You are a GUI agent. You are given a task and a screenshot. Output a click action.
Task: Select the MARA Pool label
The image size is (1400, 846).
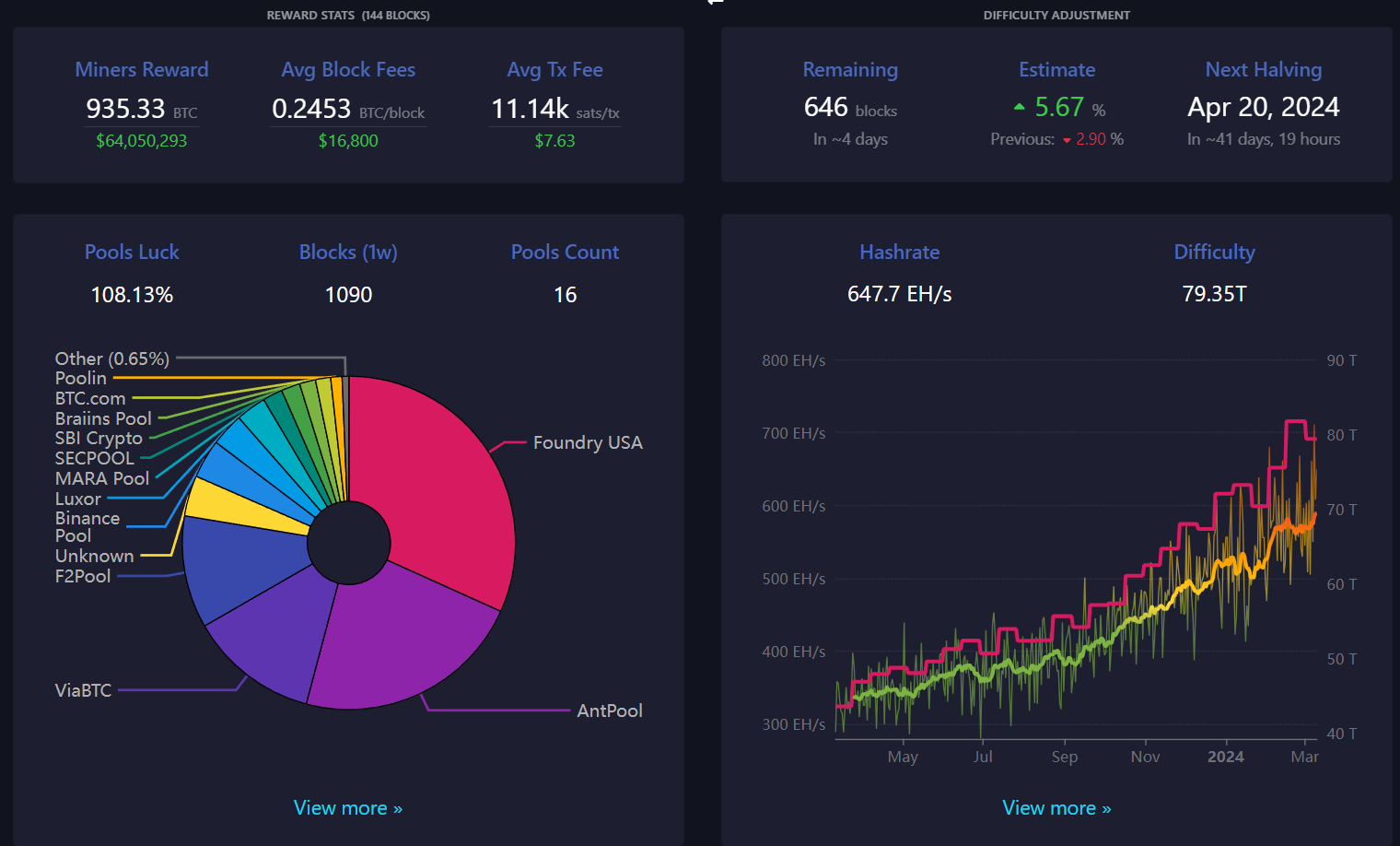102,478
